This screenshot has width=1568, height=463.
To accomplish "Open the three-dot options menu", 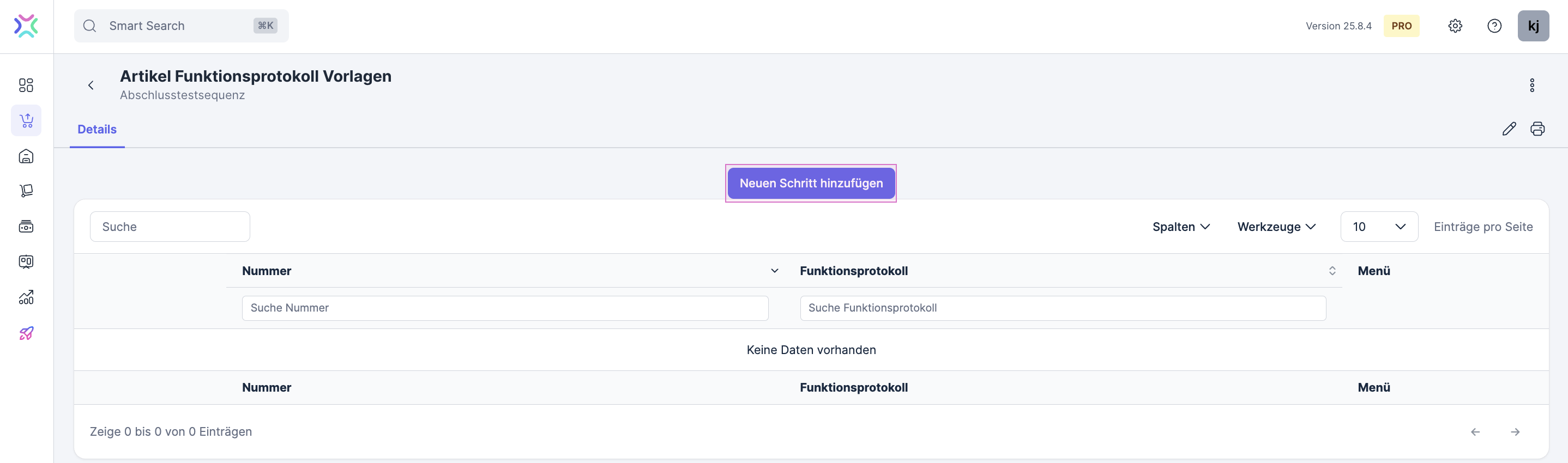I will (1532, 85).
